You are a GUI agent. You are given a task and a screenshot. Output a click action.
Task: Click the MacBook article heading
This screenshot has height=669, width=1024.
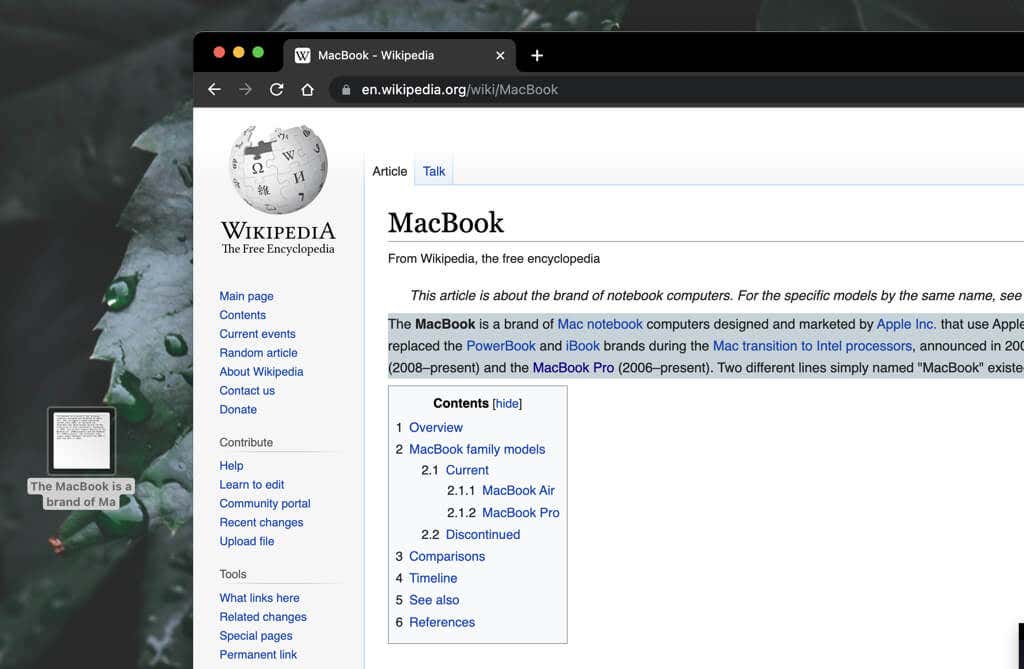pyautogui.click(x=446, y=223)
